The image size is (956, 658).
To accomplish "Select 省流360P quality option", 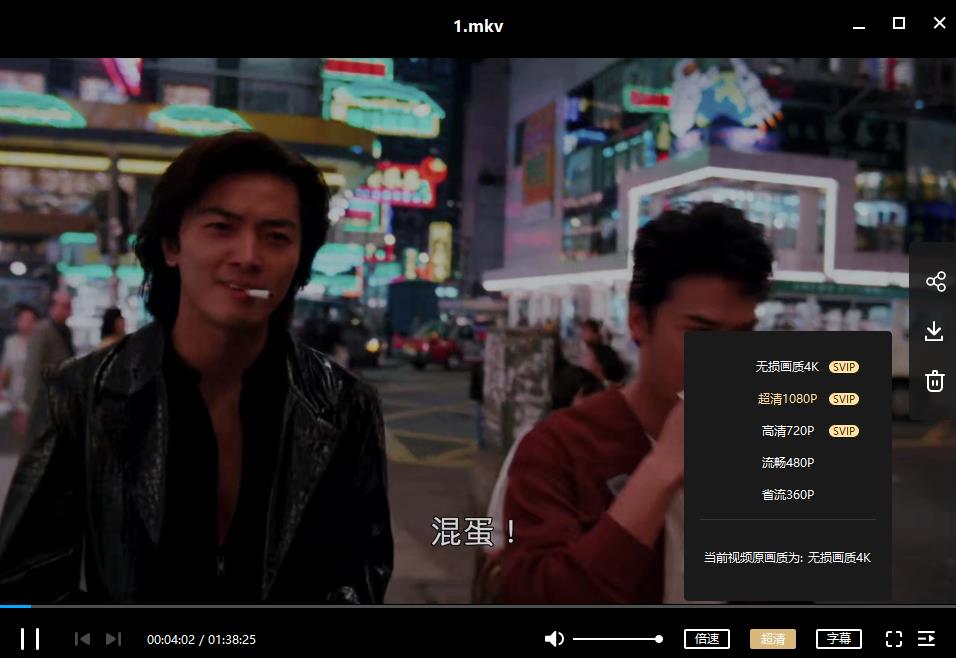I will 788,495.
